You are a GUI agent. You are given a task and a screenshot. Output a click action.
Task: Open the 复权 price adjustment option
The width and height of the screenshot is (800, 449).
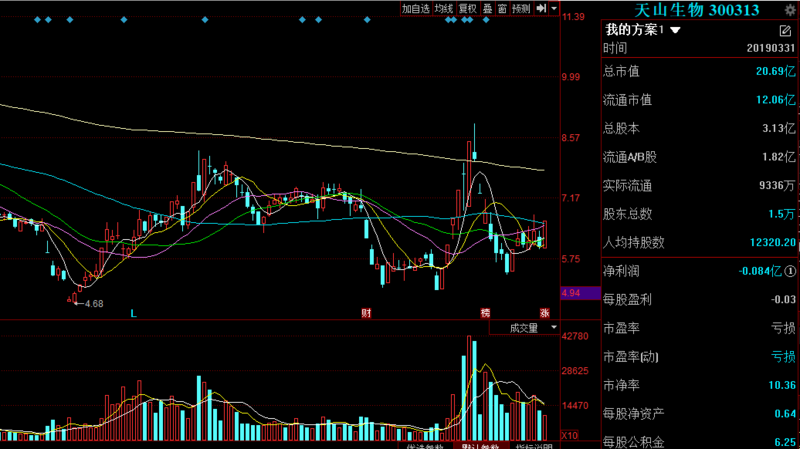pos(467,9)
